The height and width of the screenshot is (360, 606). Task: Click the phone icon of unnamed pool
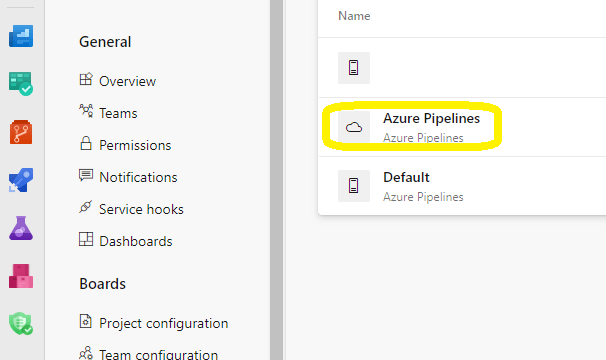[x=354, y=68]
